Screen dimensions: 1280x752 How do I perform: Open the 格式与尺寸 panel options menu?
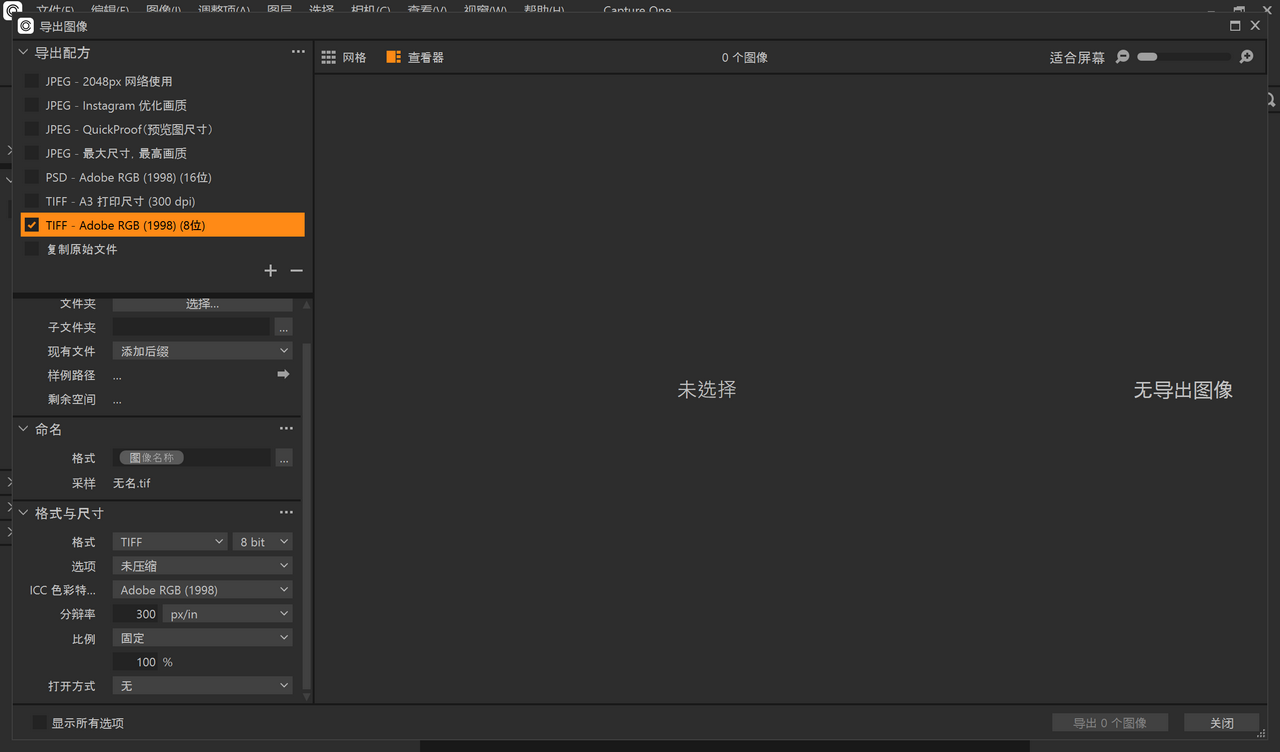click(x=286, y=512)
